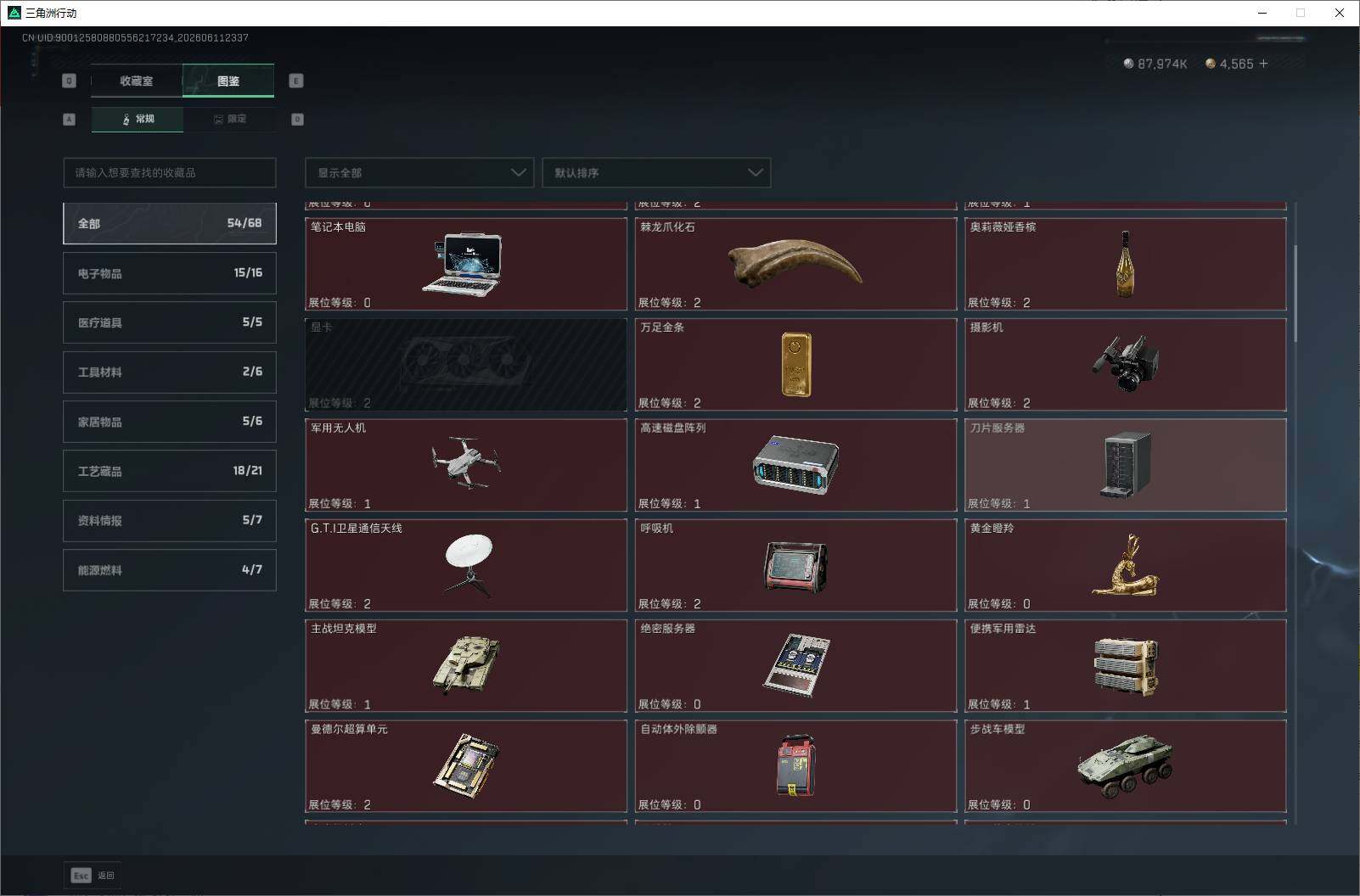Choose the 家居物品 category

coord(170,422)
